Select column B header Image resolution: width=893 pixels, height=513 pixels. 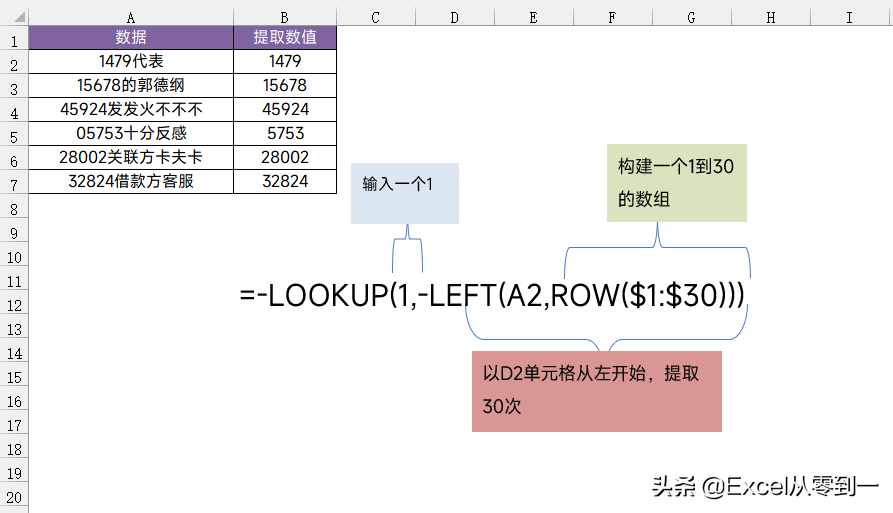click(285, 17)
